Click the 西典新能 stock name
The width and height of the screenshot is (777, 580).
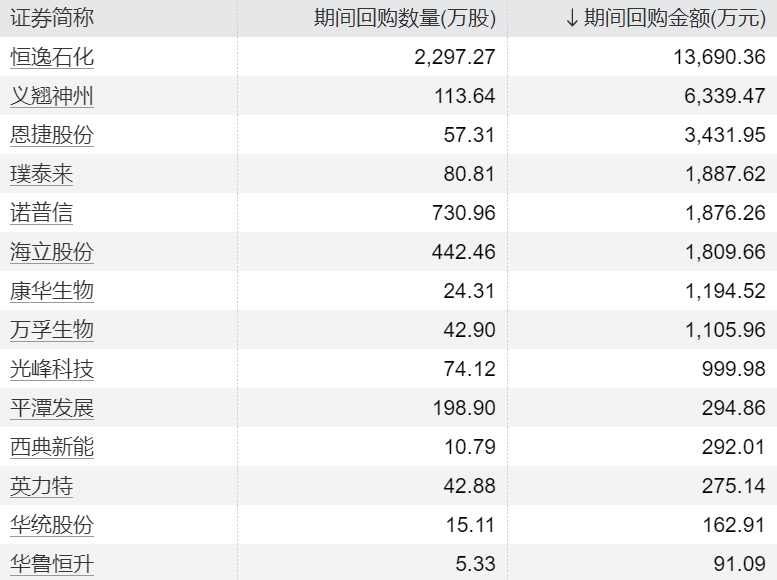52,447
